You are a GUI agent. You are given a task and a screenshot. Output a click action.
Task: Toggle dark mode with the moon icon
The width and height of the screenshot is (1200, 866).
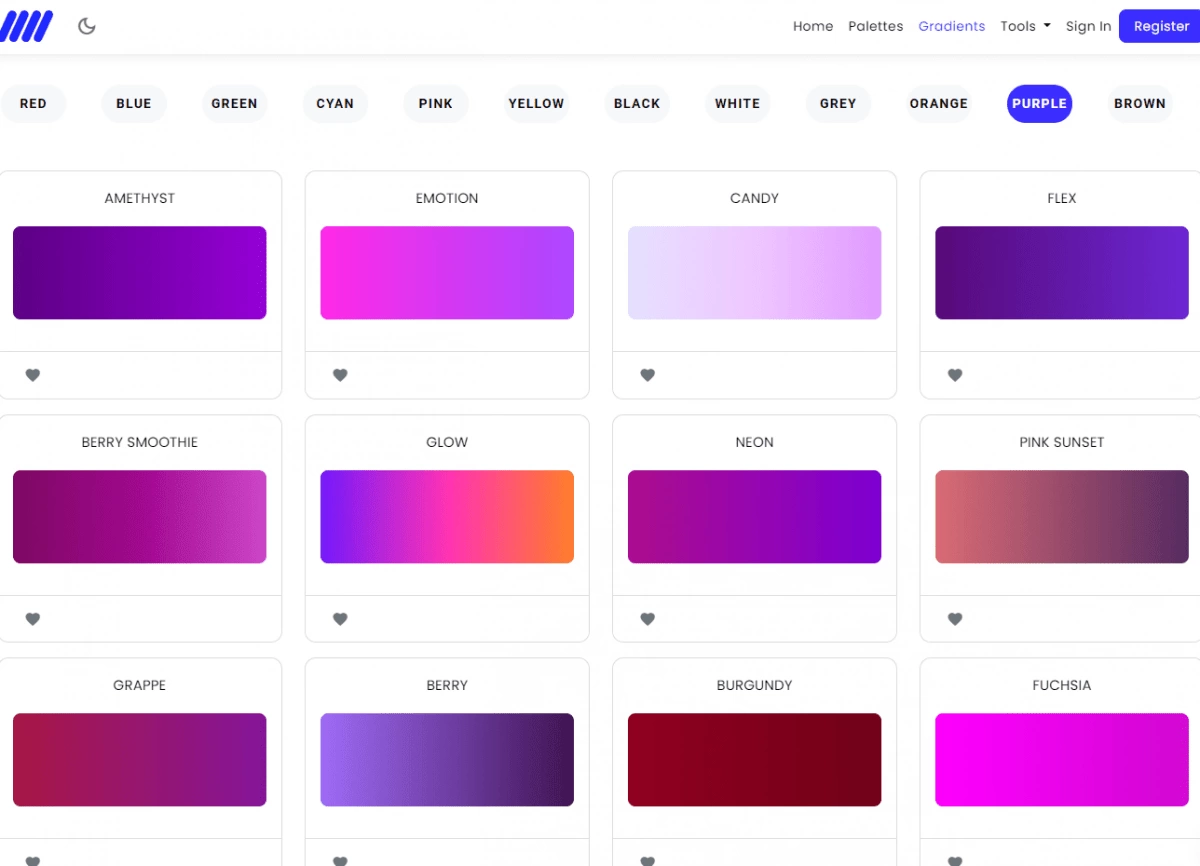87,26
